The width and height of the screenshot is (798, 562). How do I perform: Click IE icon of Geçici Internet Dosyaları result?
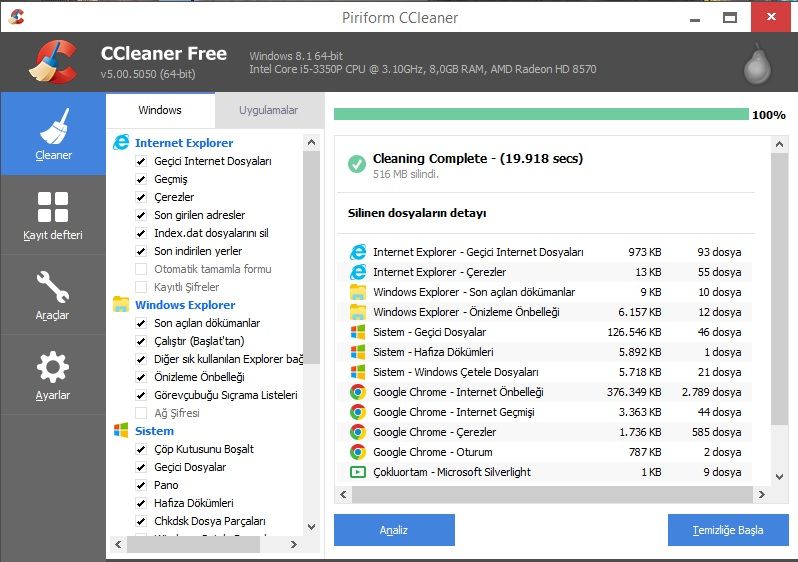[x=358, y=252]
